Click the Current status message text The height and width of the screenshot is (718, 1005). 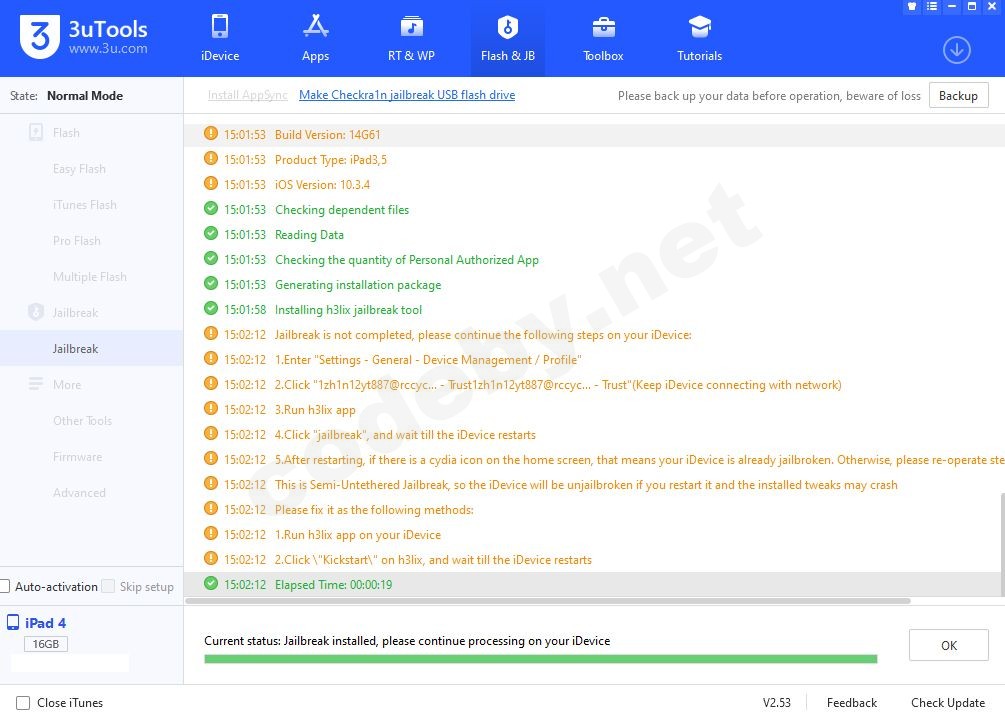tap(407, 640)
